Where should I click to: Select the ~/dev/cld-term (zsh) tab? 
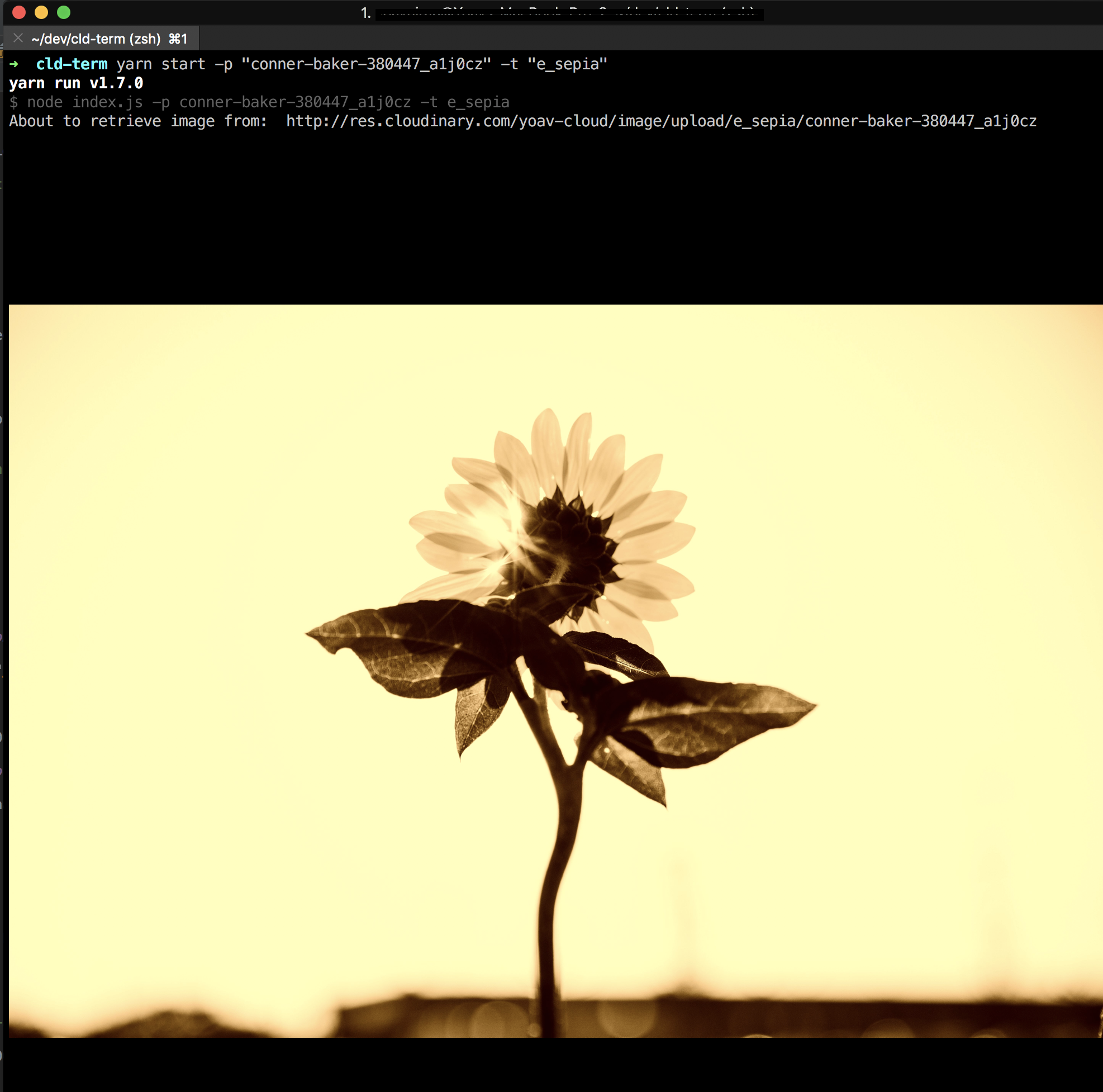click(96, 39)
